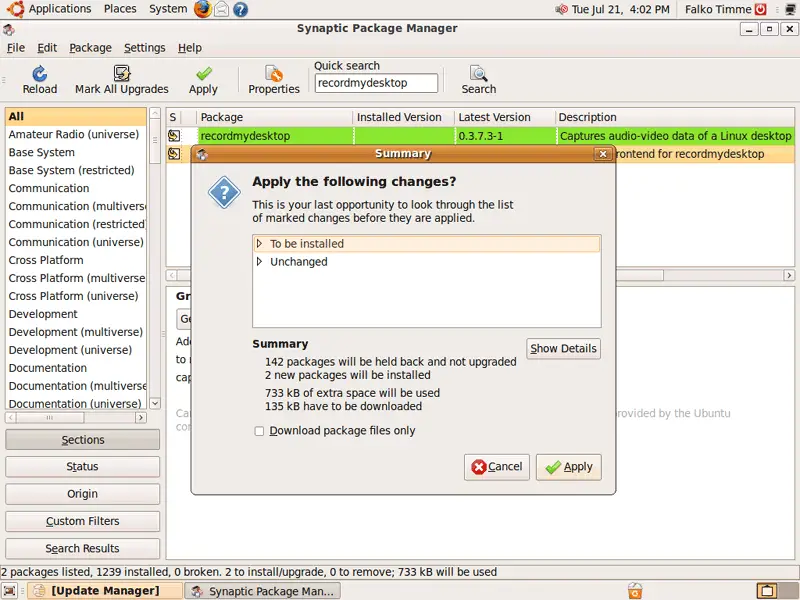Screen dimensions: 800x600
Task: Open the help icon in top panel
Action: pyautogui.click(x=240, y=9)
